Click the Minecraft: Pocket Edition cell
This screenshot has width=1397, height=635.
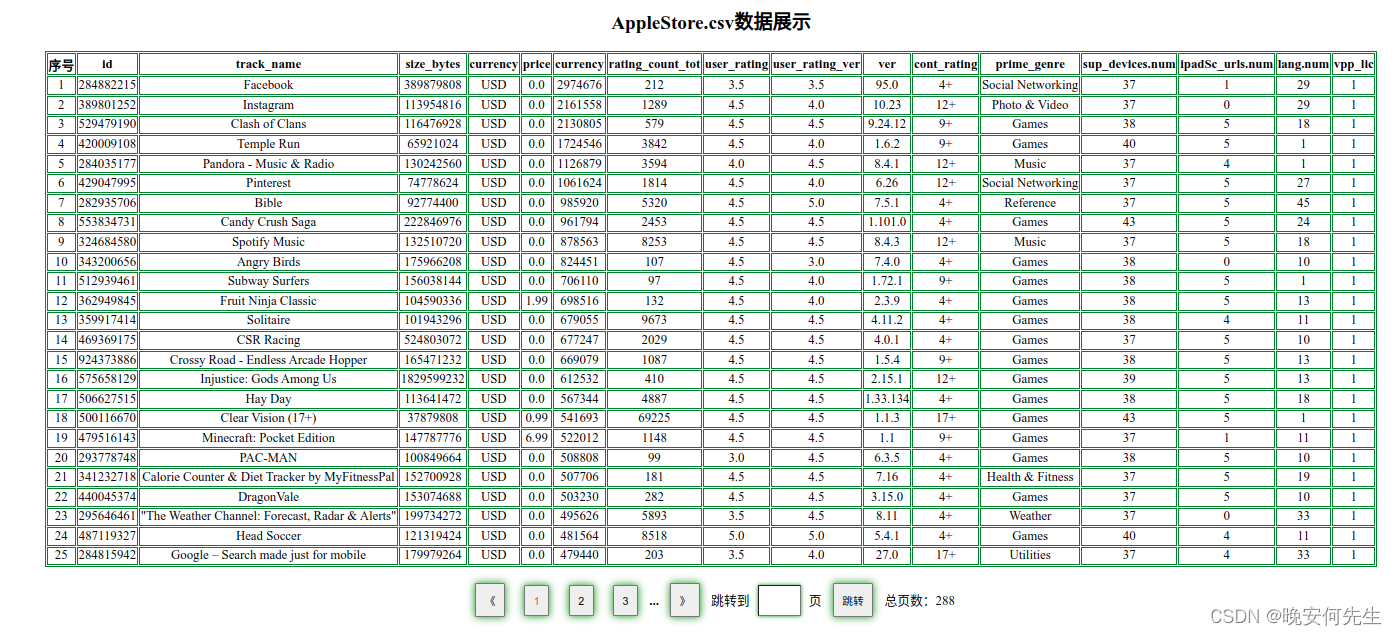(x=268, y=438)
